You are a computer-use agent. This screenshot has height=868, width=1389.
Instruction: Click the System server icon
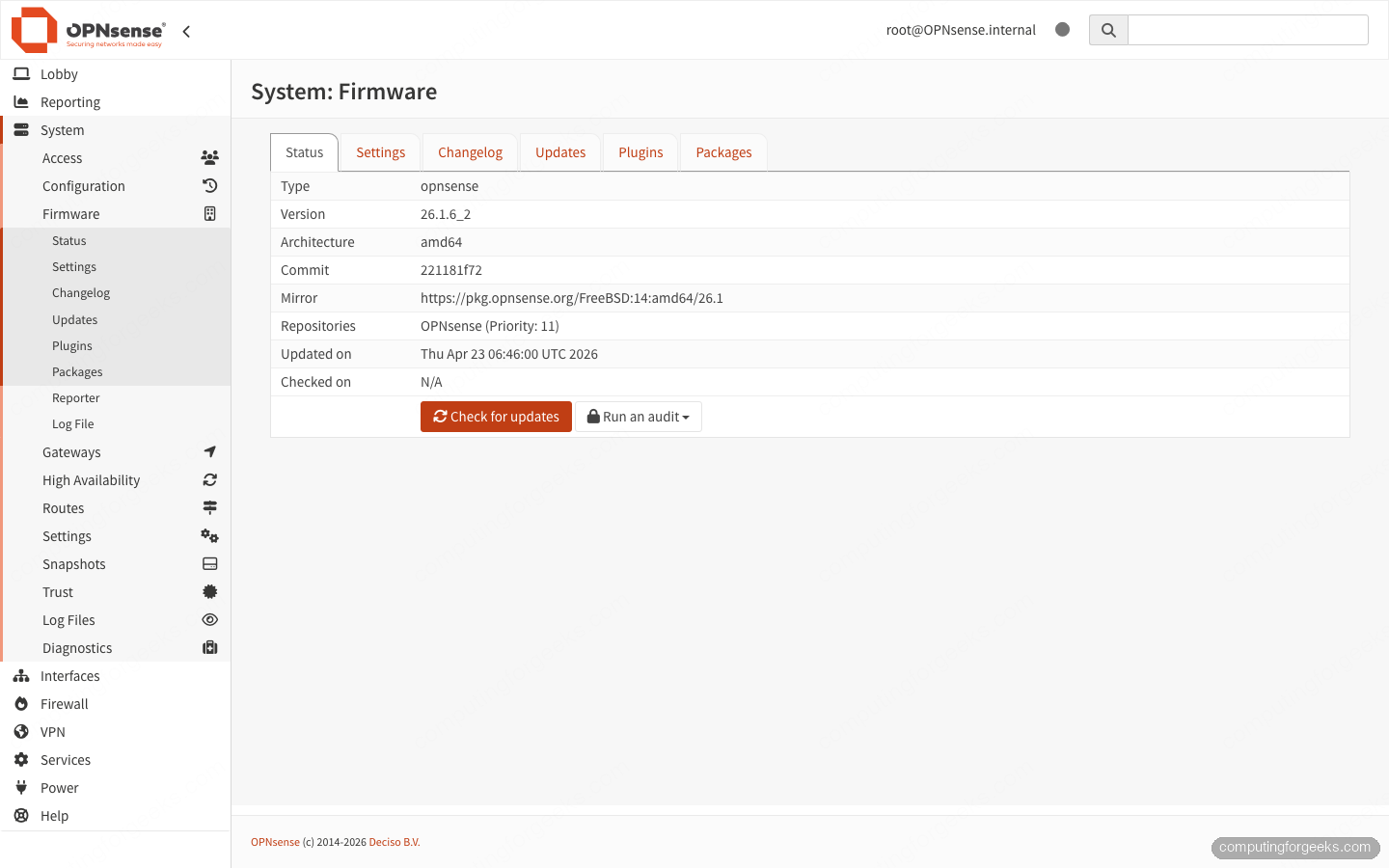pos(21,130)
